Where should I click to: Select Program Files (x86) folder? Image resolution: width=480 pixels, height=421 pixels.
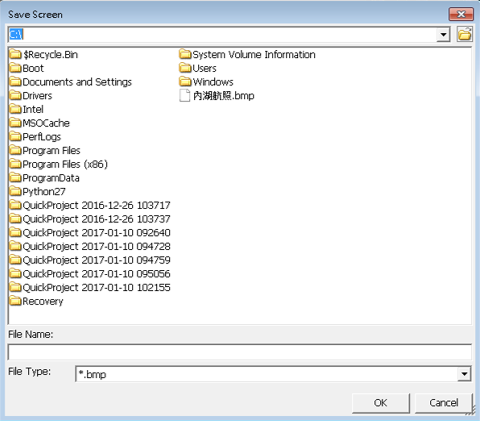pos(59,164)
